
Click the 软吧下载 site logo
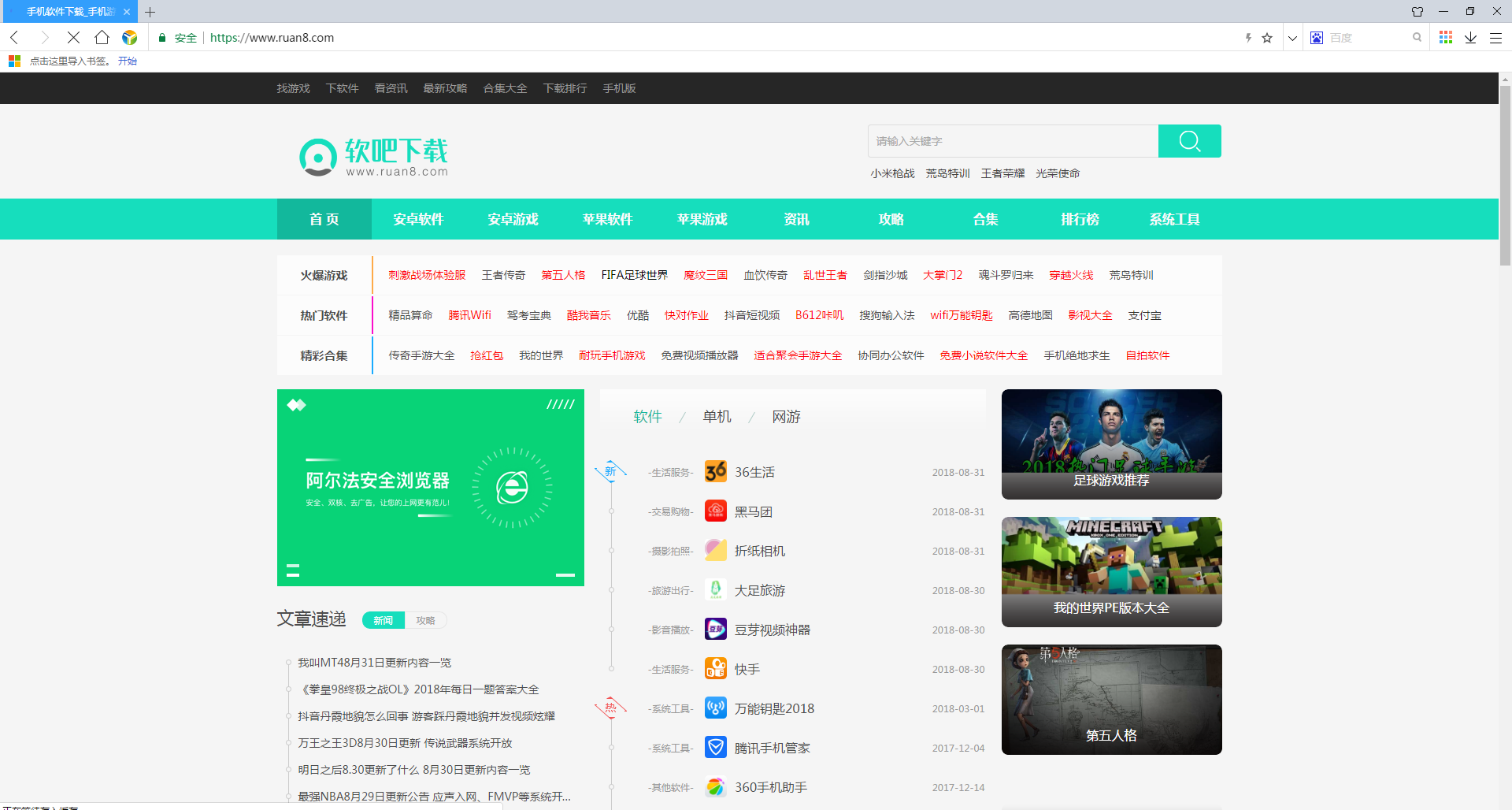click(373, 157)
